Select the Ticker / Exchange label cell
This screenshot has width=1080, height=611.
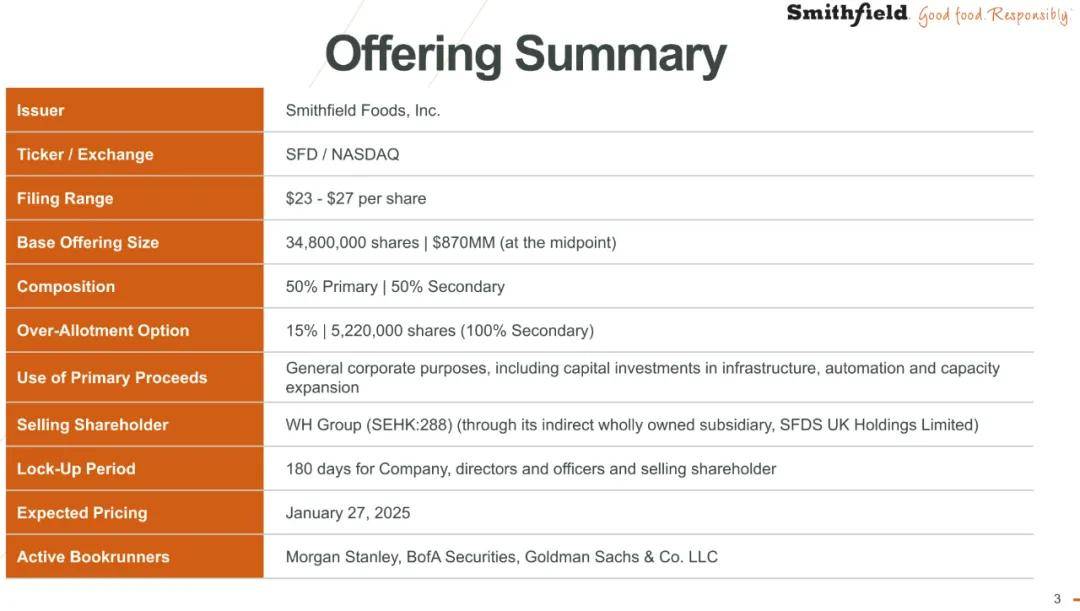(134, 154)
